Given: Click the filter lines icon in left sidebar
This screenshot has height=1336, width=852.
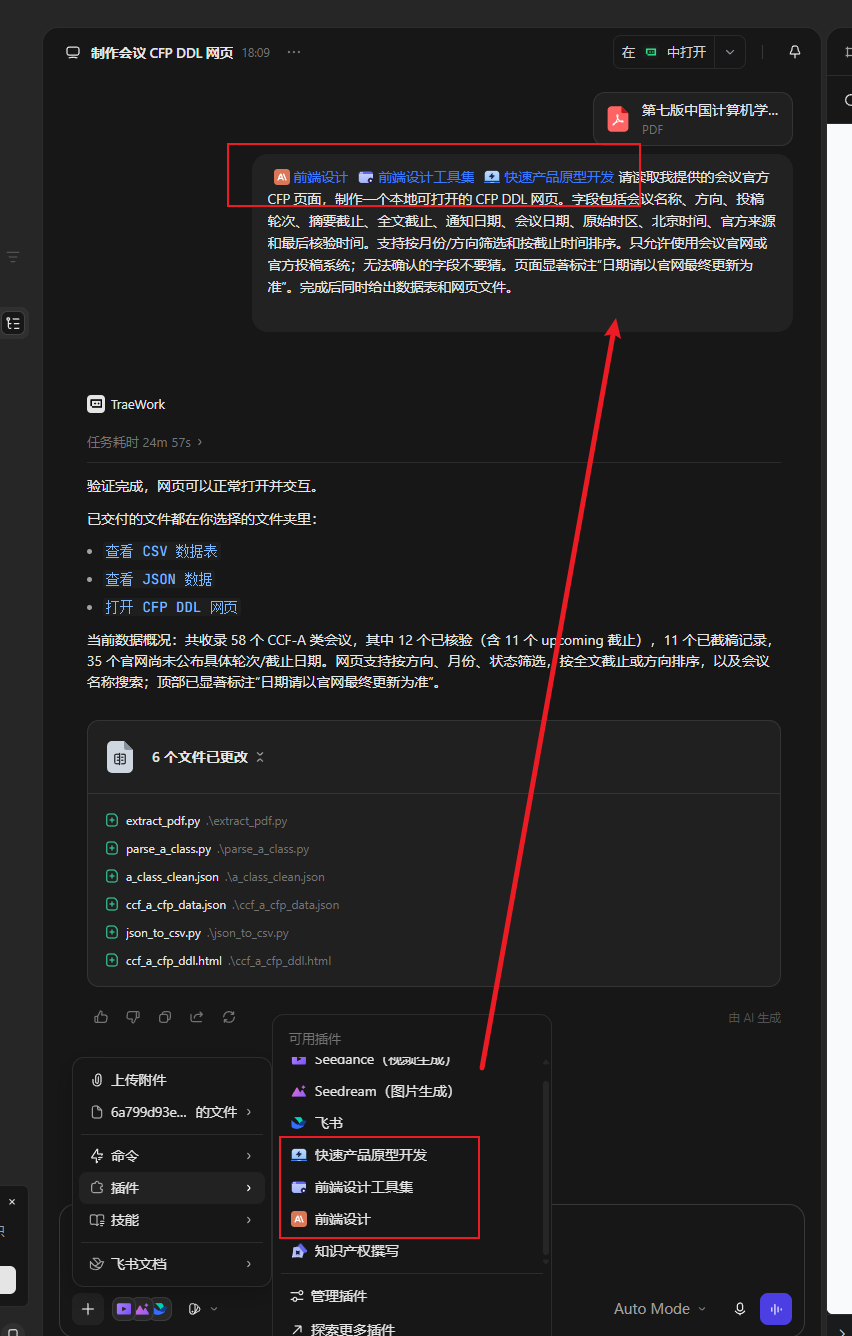Looking at the screenshot, I should point(13,257).
